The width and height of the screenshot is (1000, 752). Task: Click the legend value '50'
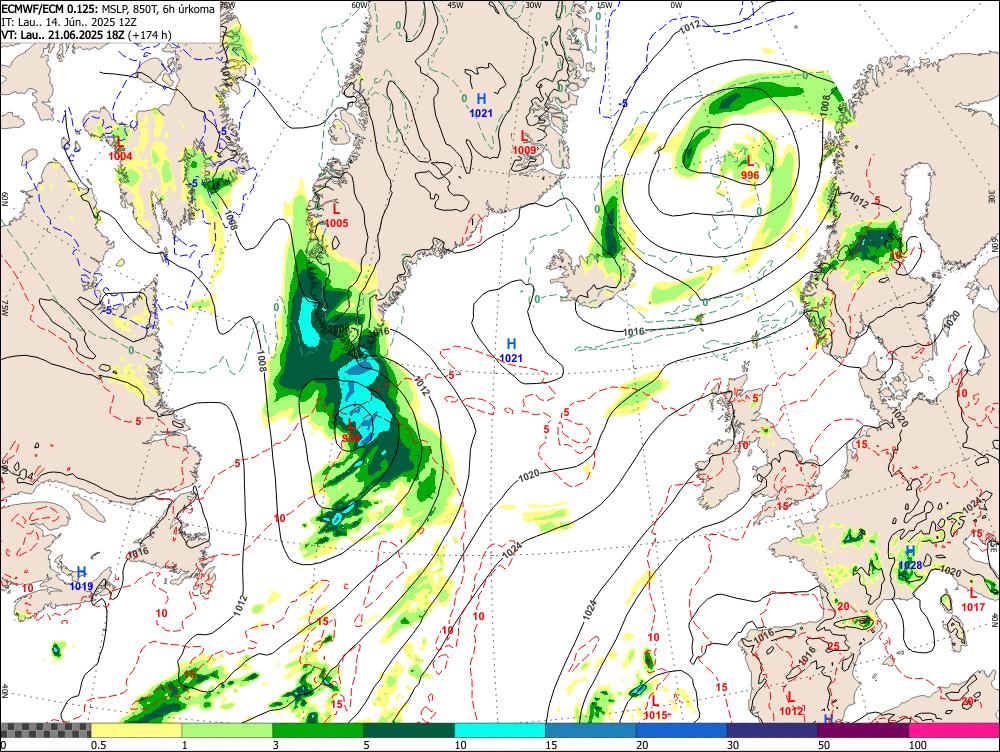pos(824,745)
